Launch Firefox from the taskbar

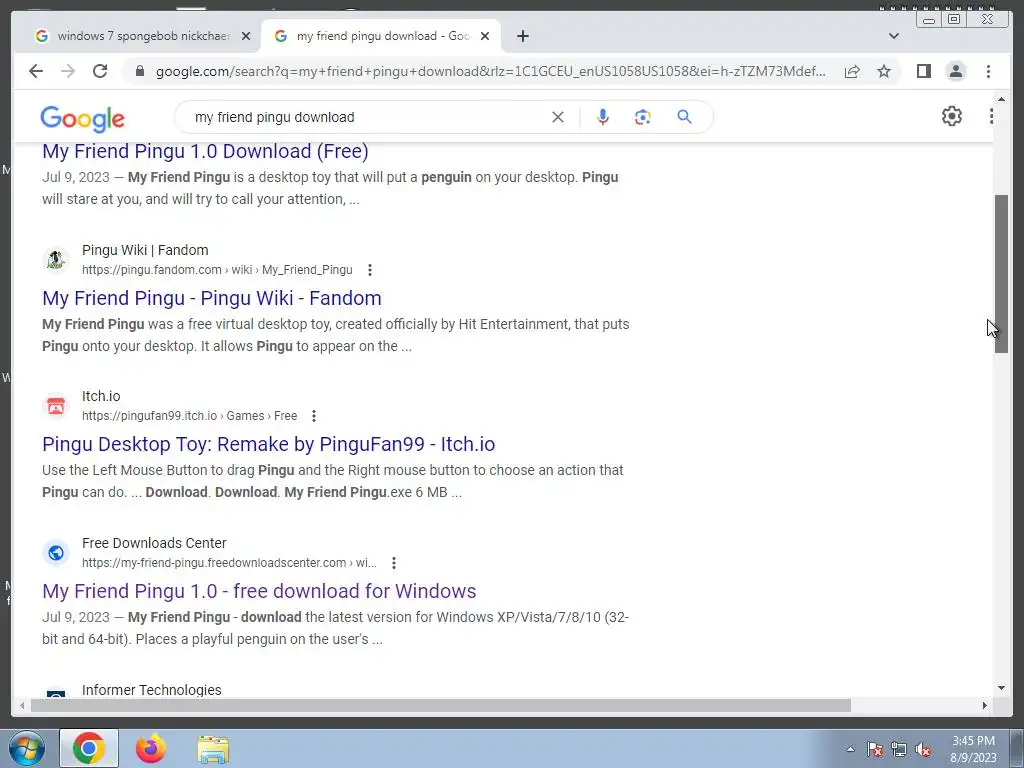point(151,748)
